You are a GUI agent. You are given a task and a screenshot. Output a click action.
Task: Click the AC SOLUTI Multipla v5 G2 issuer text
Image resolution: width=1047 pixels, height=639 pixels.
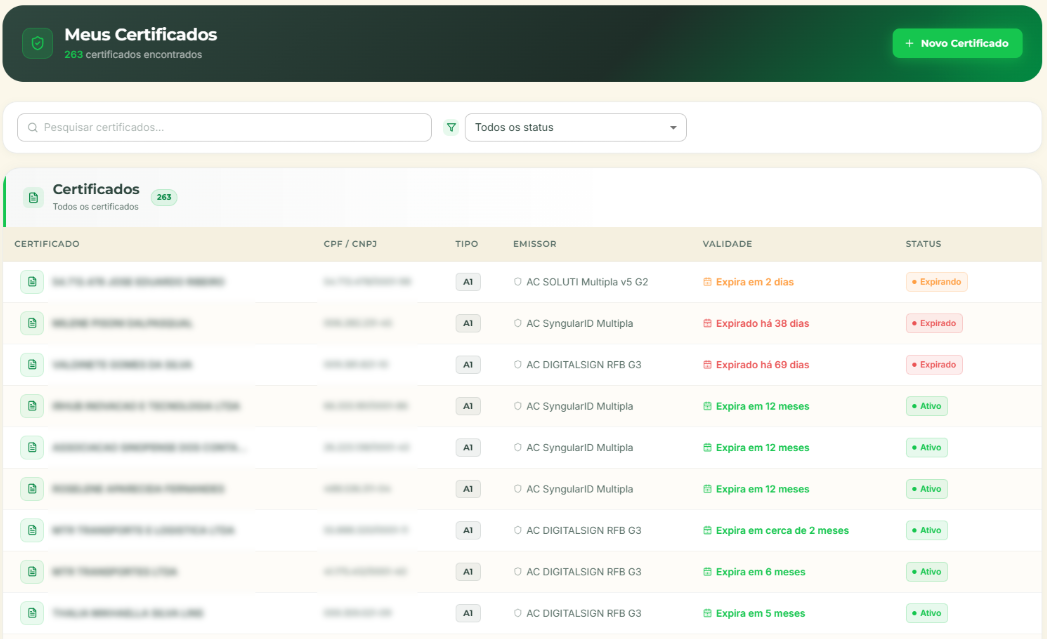click(587, 282)
